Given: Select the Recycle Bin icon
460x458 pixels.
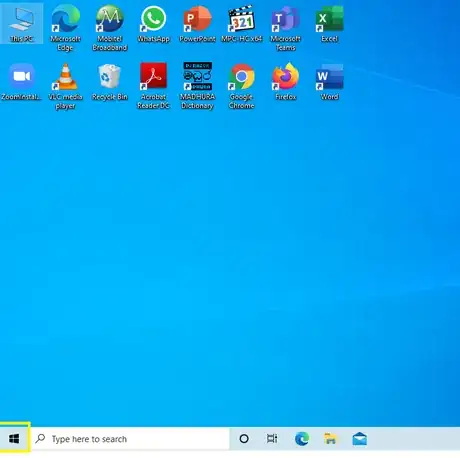Looking at the screenshot, I should click(x=110, y=82).
